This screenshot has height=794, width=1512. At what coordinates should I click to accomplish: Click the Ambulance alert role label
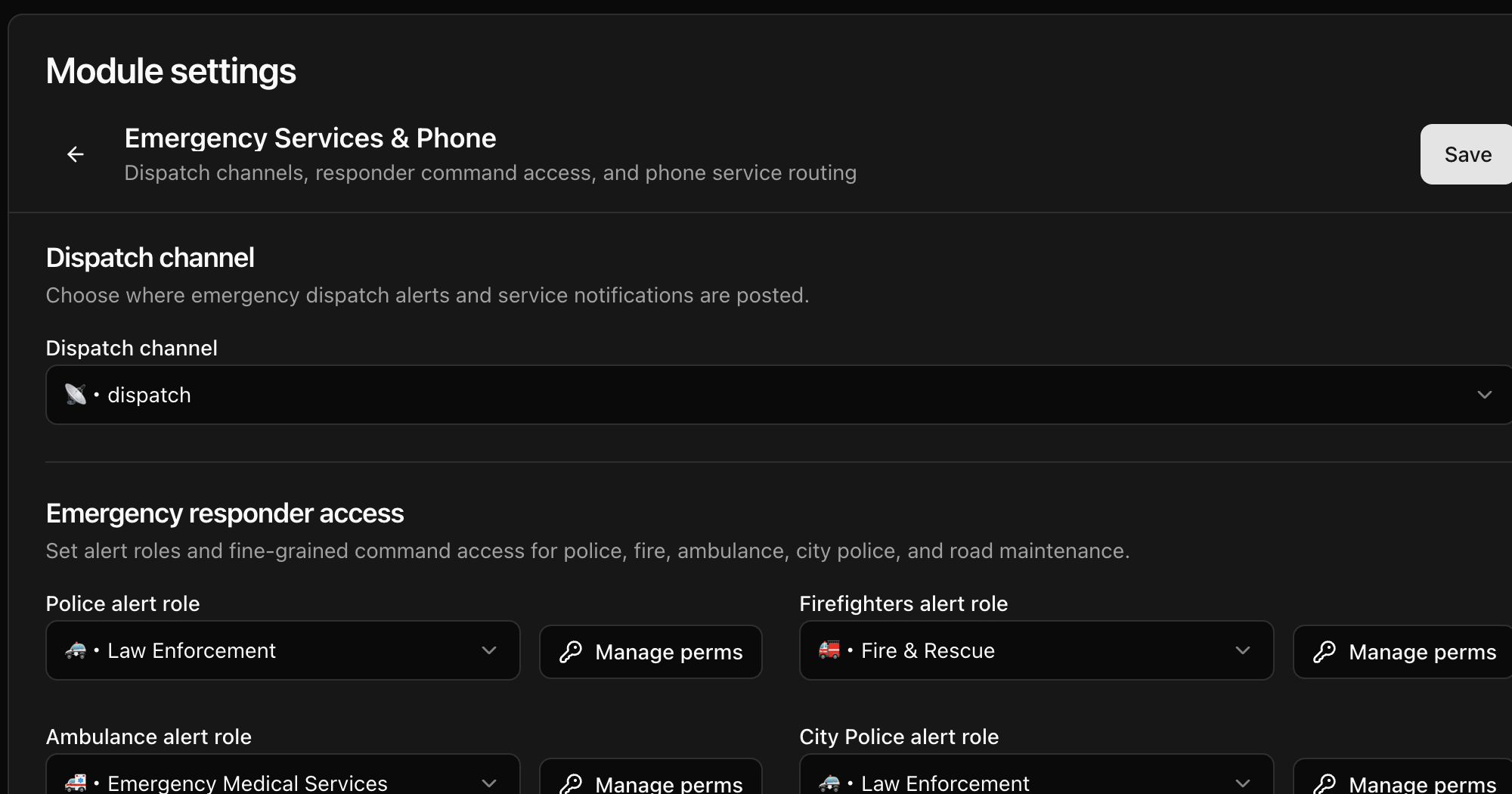pos(148,737)
